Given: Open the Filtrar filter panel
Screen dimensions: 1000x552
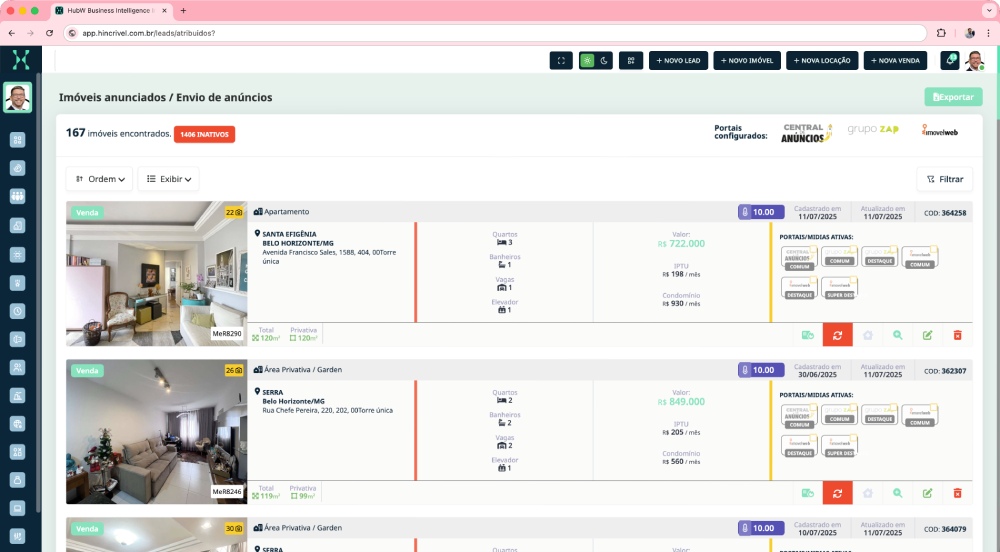Looking at the screenshot, I should (944, 179).
